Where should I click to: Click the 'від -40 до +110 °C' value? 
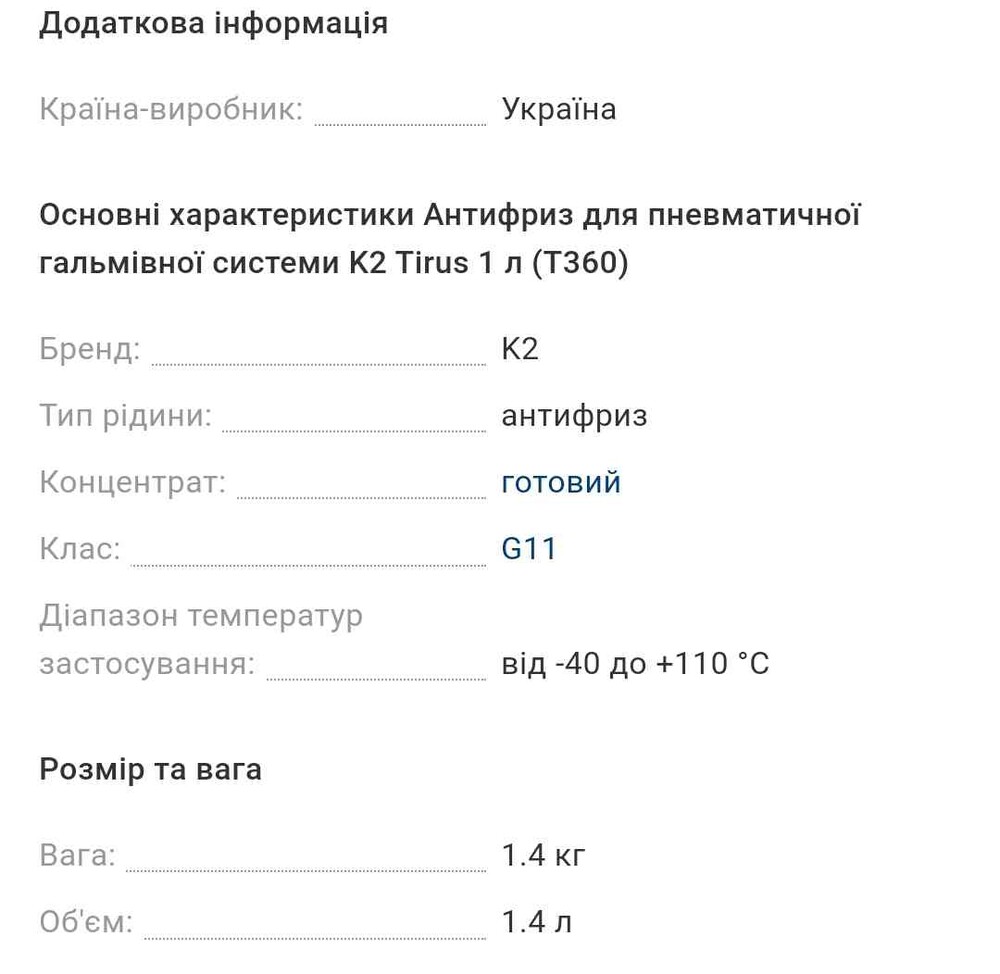(x=635, y=663)
